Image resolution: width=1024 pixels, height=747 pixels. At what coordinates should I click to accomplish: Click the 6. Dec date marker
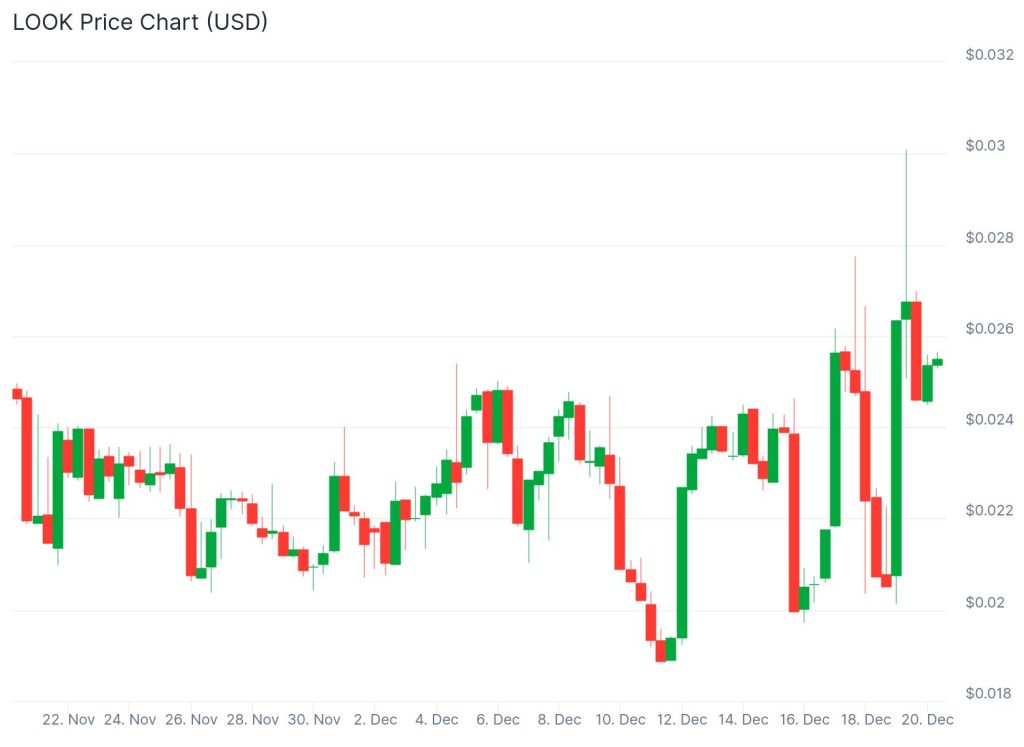pyautogui.click(x=497, y=720)
